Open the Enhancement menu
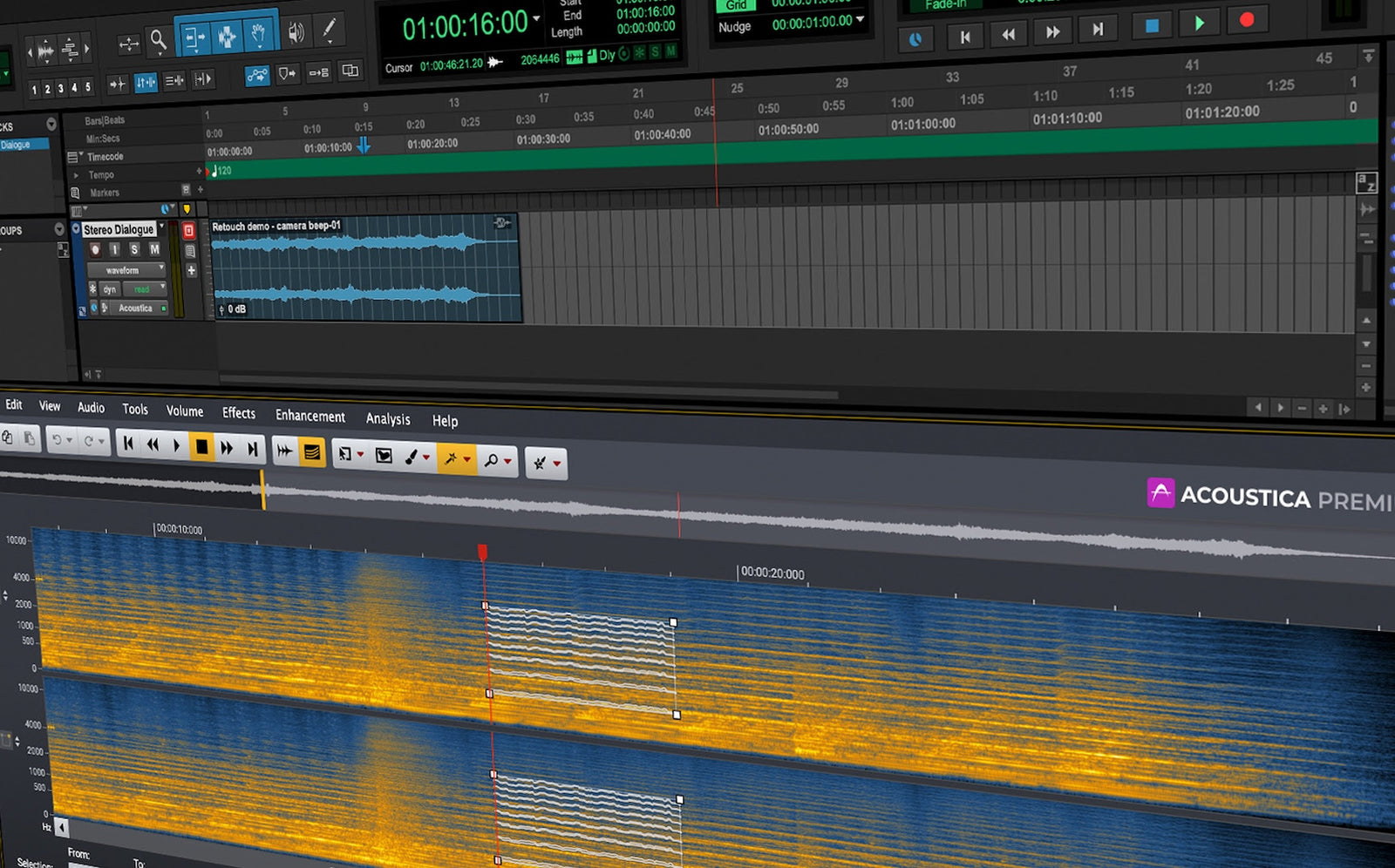Screen dimensions: 1395x868 click(x=310, y=417)
